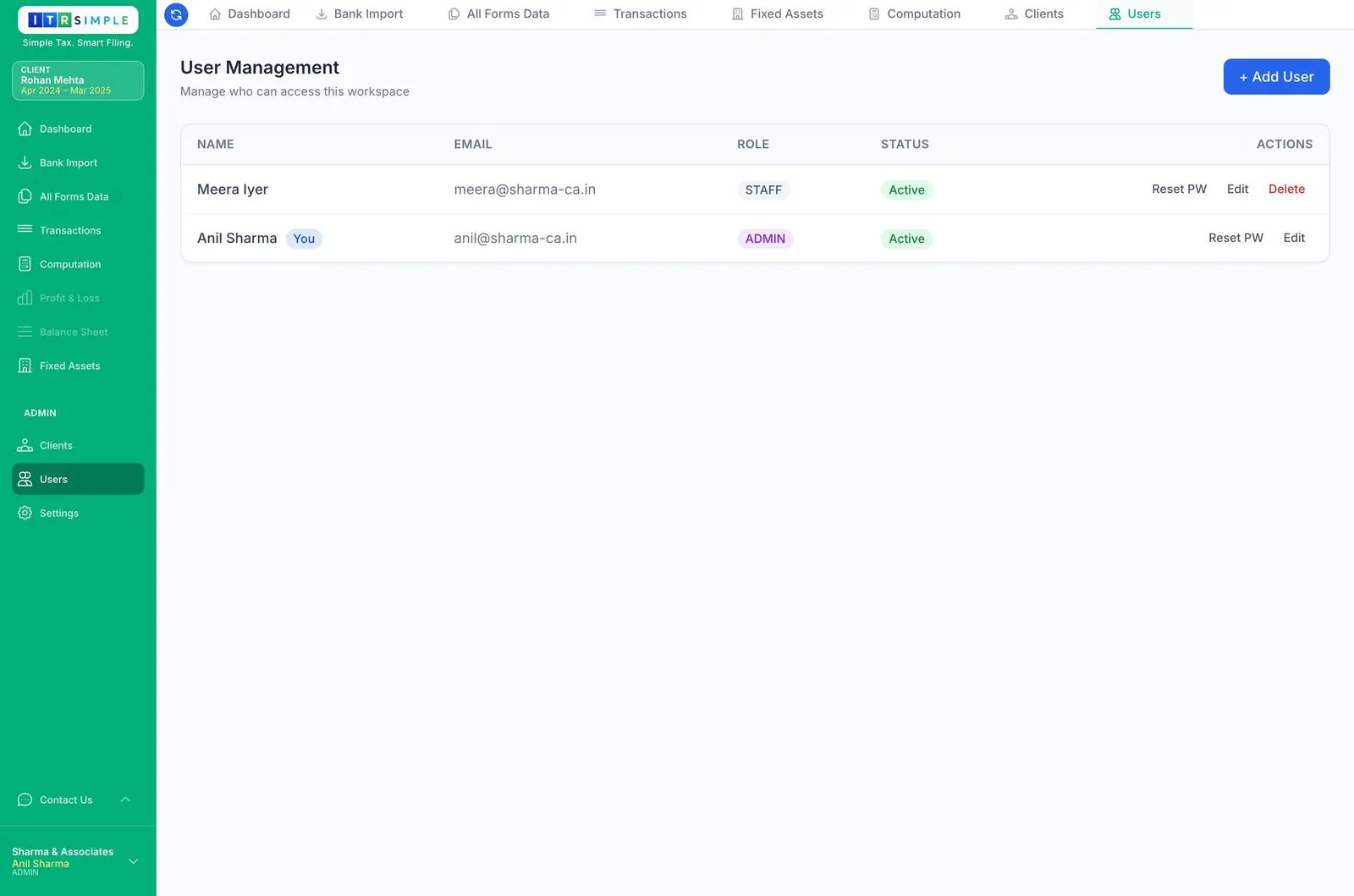Click copy icon in All Forms Data tab
The width and height of the screenshot is (1354, 896).
click(454, 14)
